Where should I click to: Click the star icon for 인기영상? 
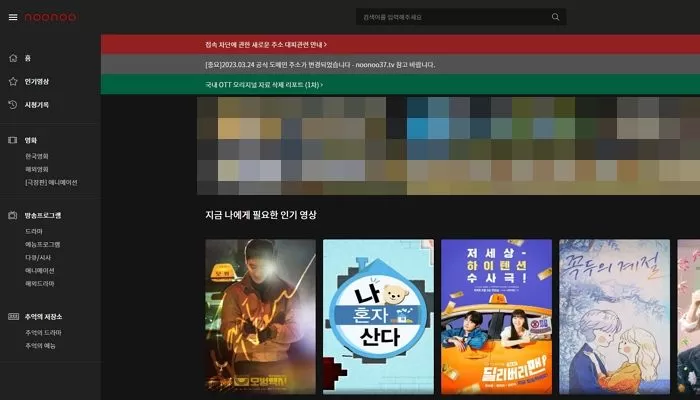[x=13, y=81]
